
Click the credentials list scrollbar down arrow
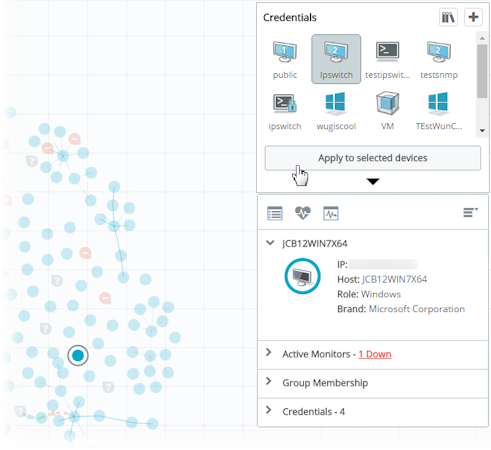(482, 131)
